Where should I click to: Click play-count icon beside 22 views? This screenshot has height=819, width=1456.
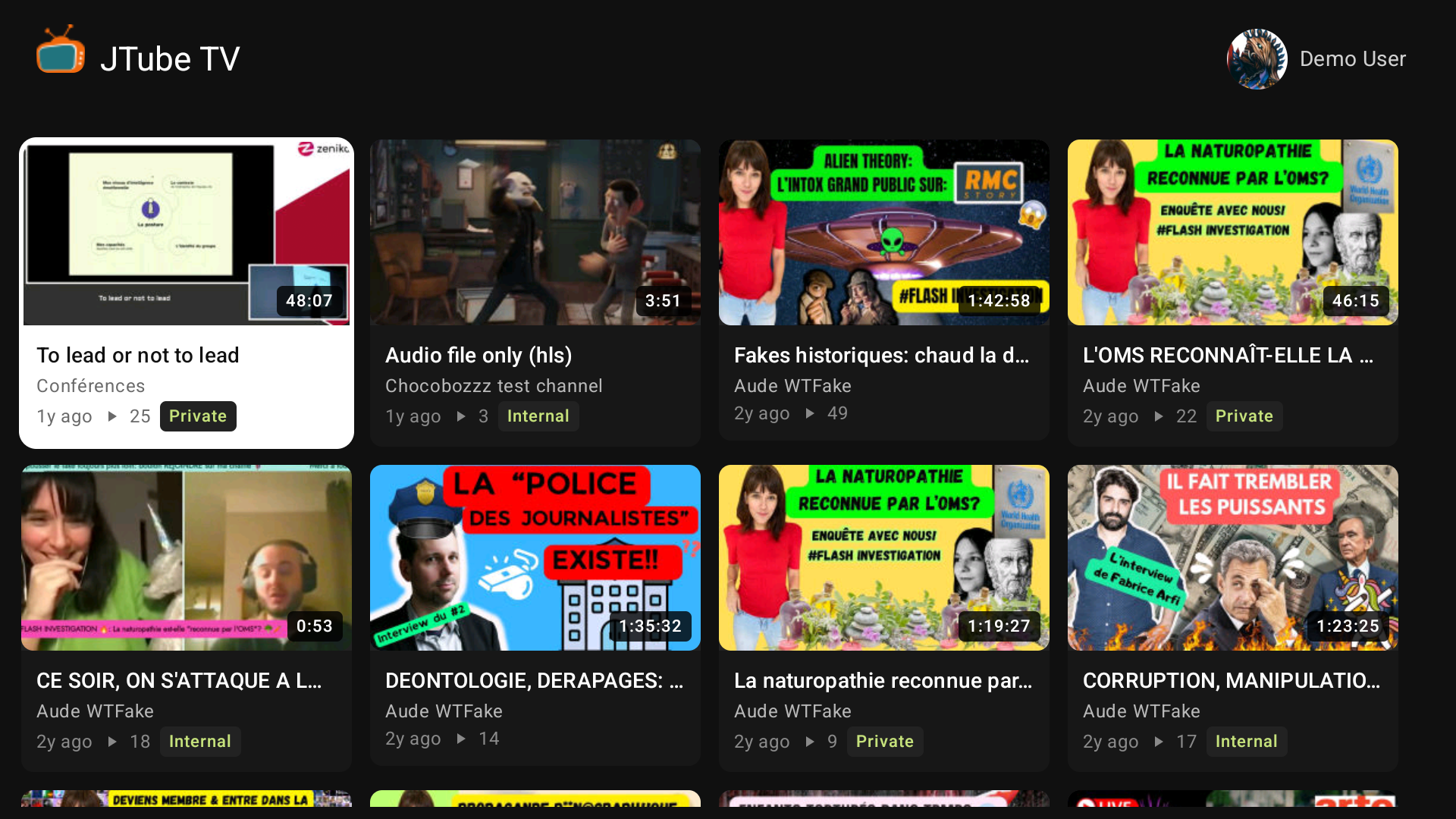point(1159,416)
